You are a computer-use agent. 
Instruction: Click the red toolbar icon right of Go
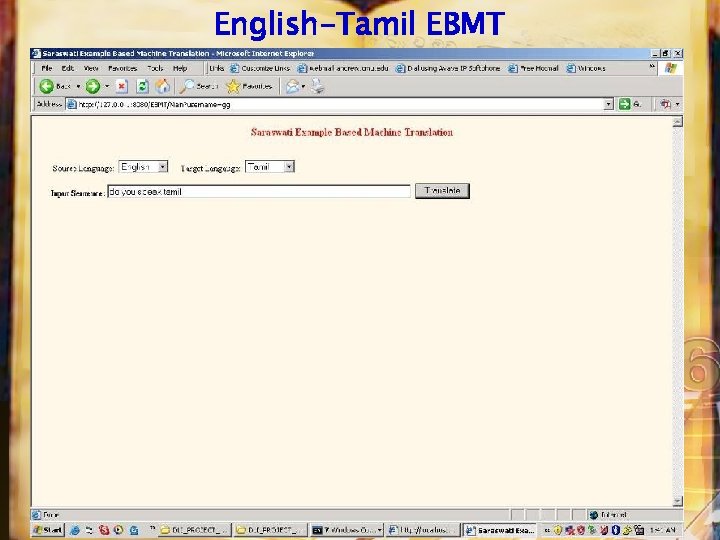665,104
